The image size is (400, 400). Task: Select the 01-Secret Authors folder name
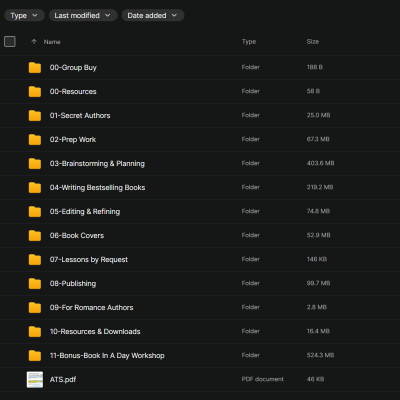[80, 116]
